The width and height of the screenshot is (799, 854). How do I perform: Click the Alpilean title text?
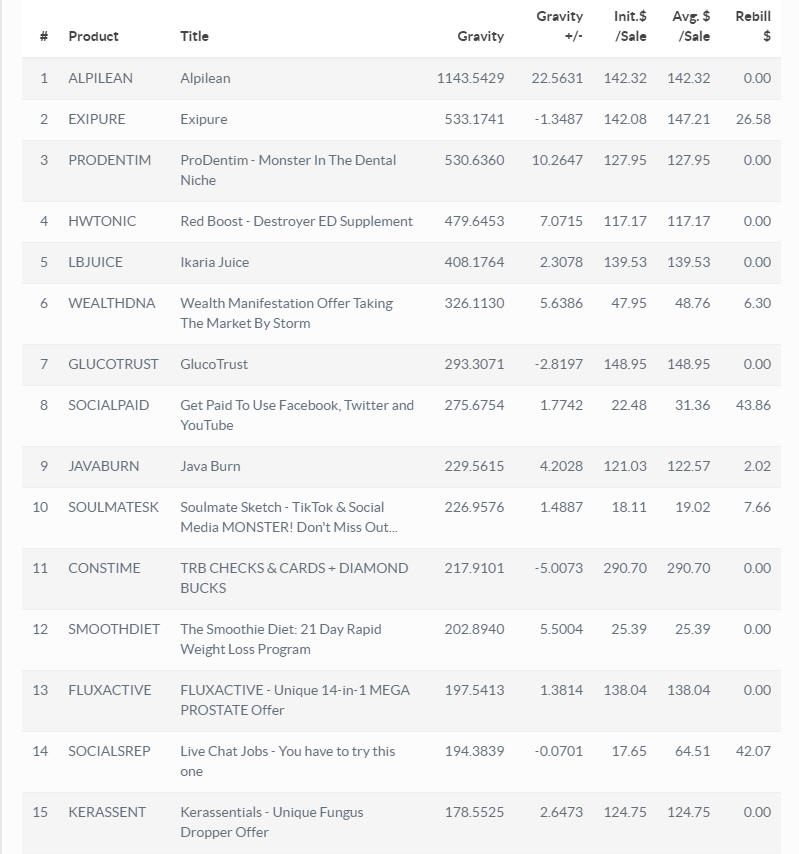205,78
